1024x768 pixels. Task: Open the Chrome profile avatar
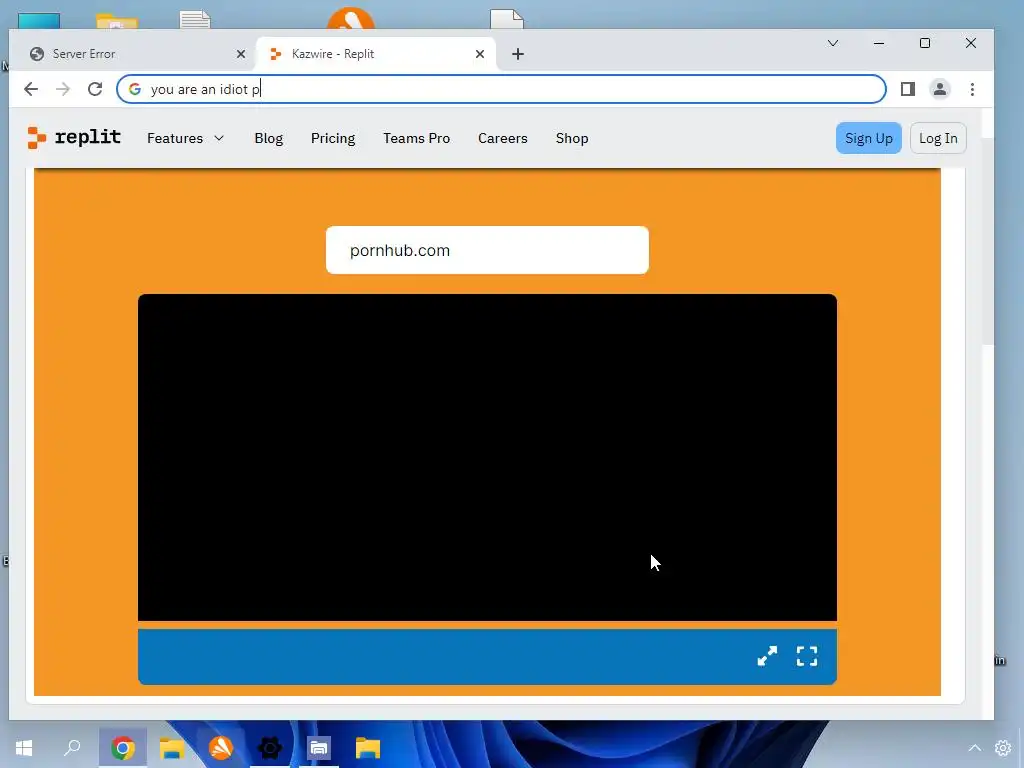(940, 89)
